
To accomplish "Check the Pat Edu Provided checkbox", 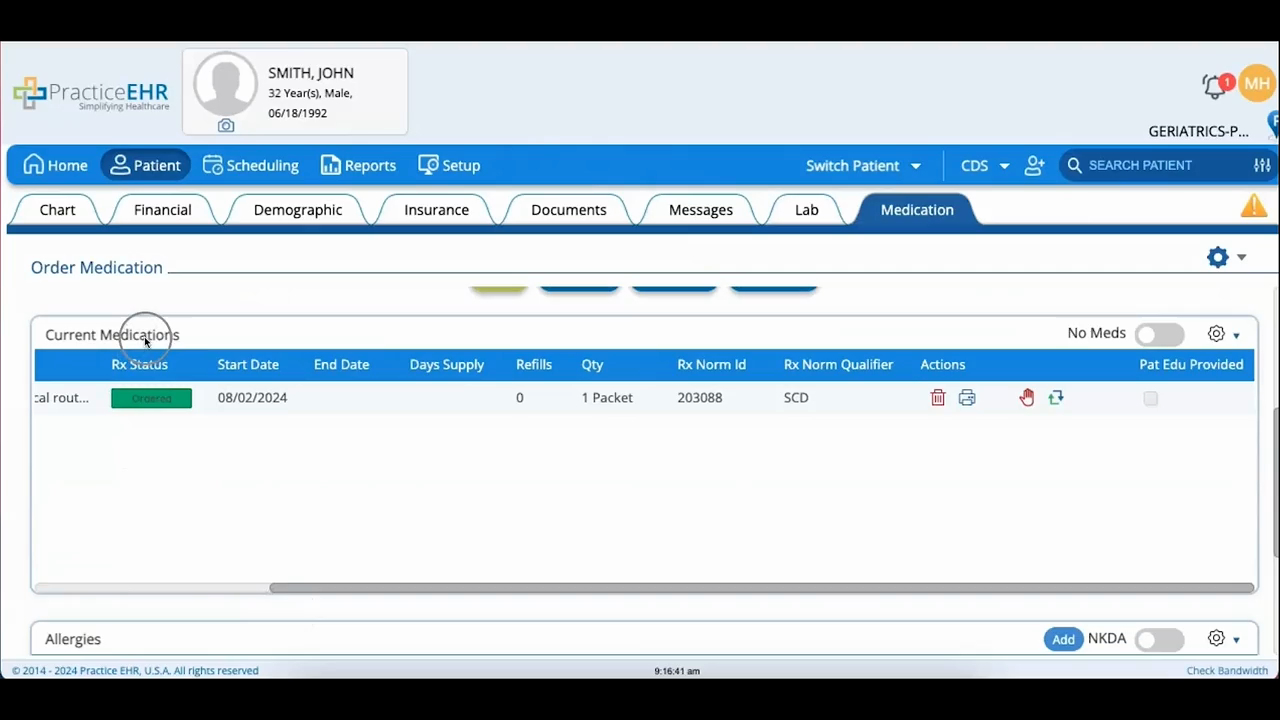I will coord(1150,398).
